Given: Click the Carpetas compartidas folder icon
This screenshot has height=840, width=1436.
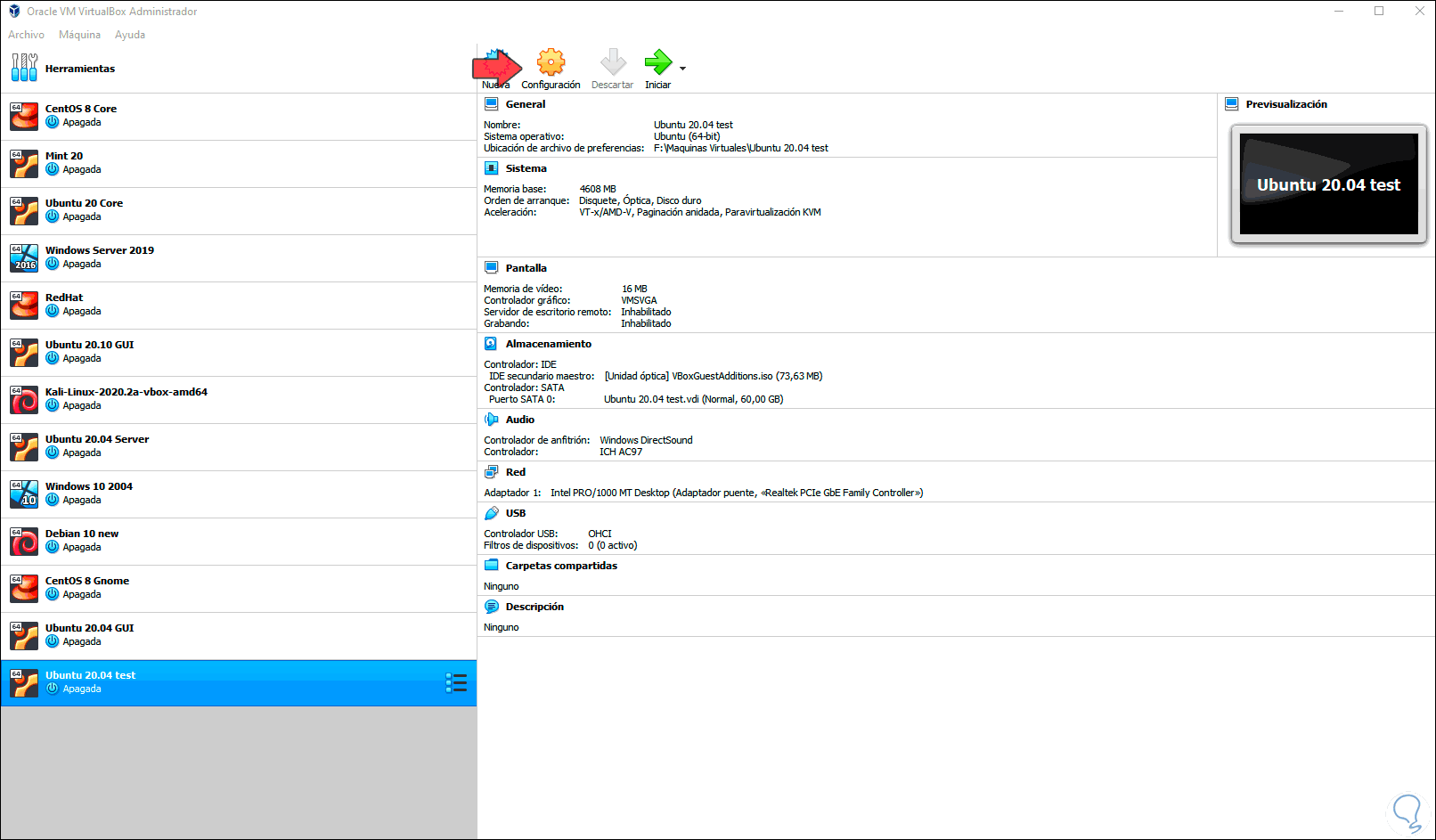Looking at the screenshot, I should pos(491,566).
